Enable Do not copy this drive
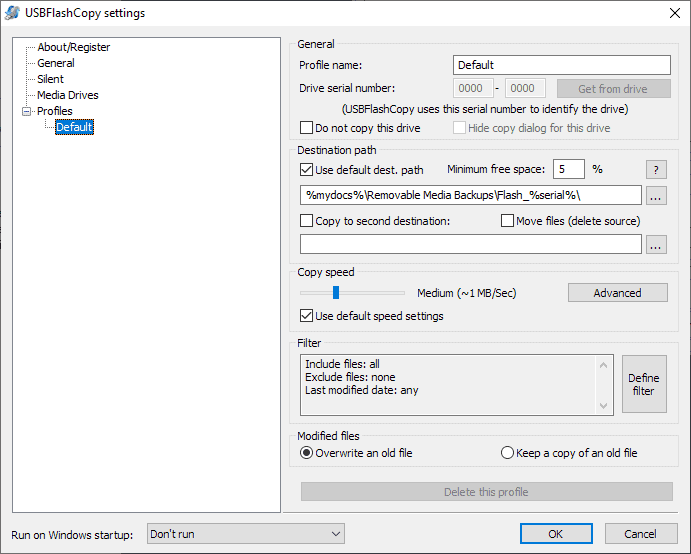The height and width of the screenshot is (554, 691). [x=306, y=128]
